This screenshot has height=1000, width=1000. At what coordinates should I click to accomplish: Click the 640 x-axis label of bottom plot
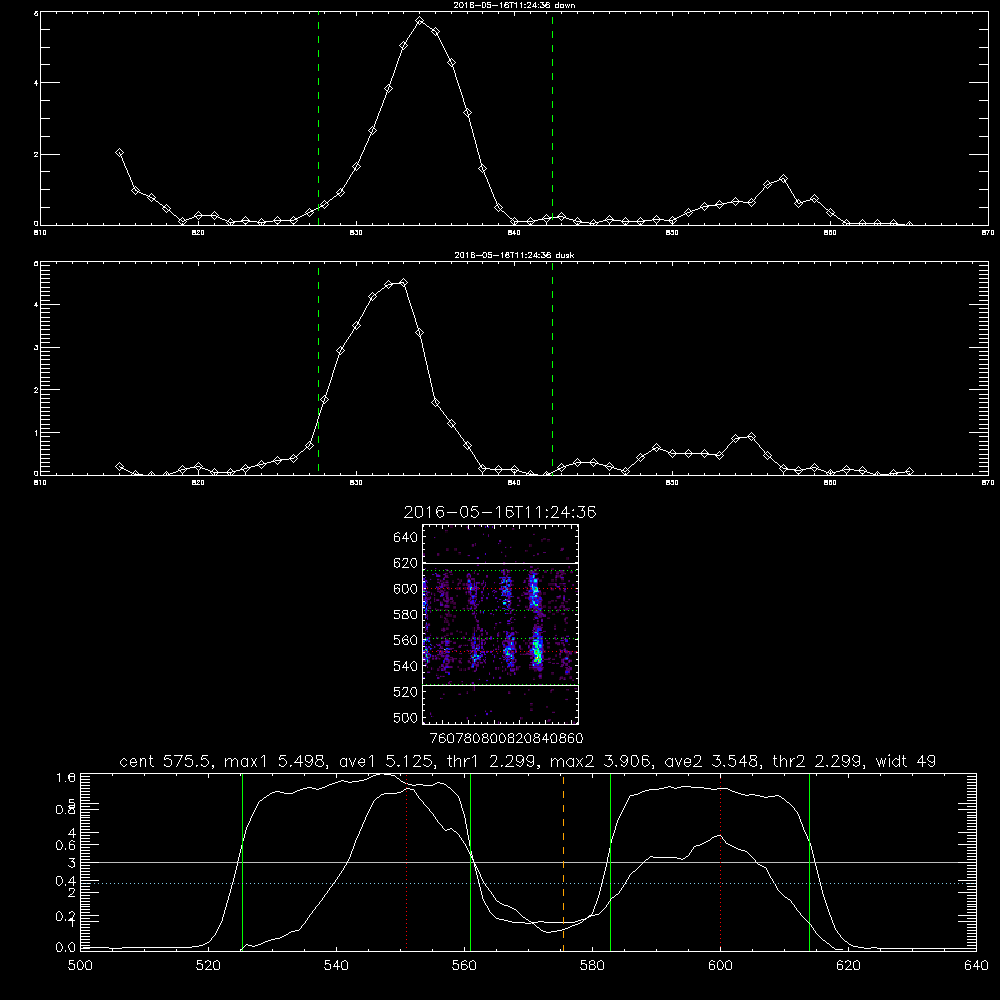[x=976, y=966]
